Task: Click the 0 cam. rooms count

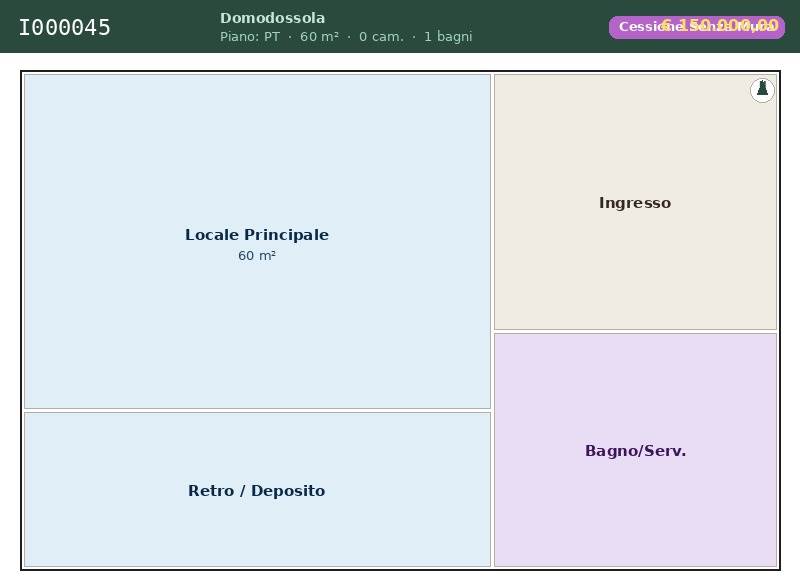Action: [x=381, y=37]
